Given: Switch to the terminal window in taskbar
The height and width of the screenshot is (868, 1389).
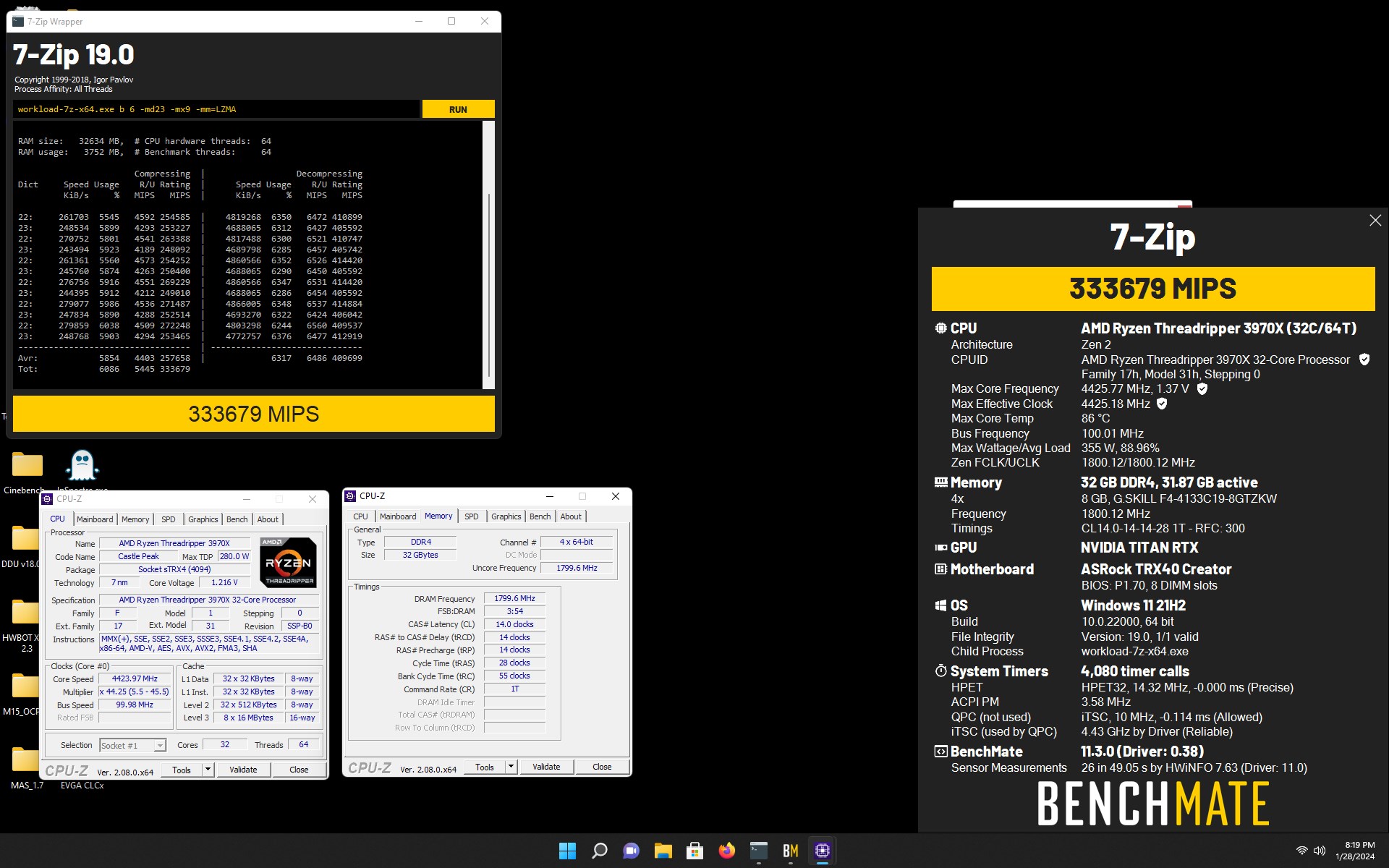Looking at the screenshot, I should click(x=758, y=851).
